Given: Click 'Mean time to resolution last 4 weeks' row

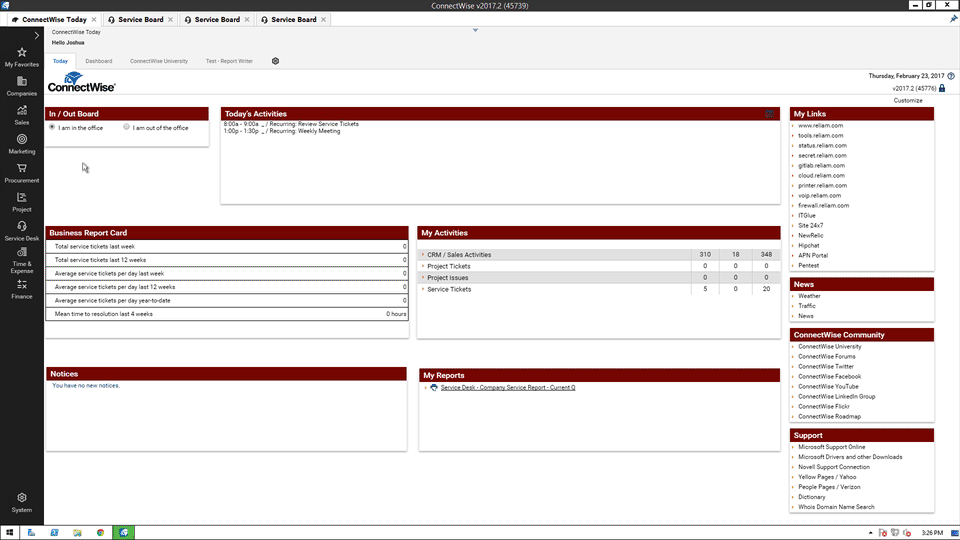Looking at the screenshot, I should pyautogui.click(x=227, y=313).
